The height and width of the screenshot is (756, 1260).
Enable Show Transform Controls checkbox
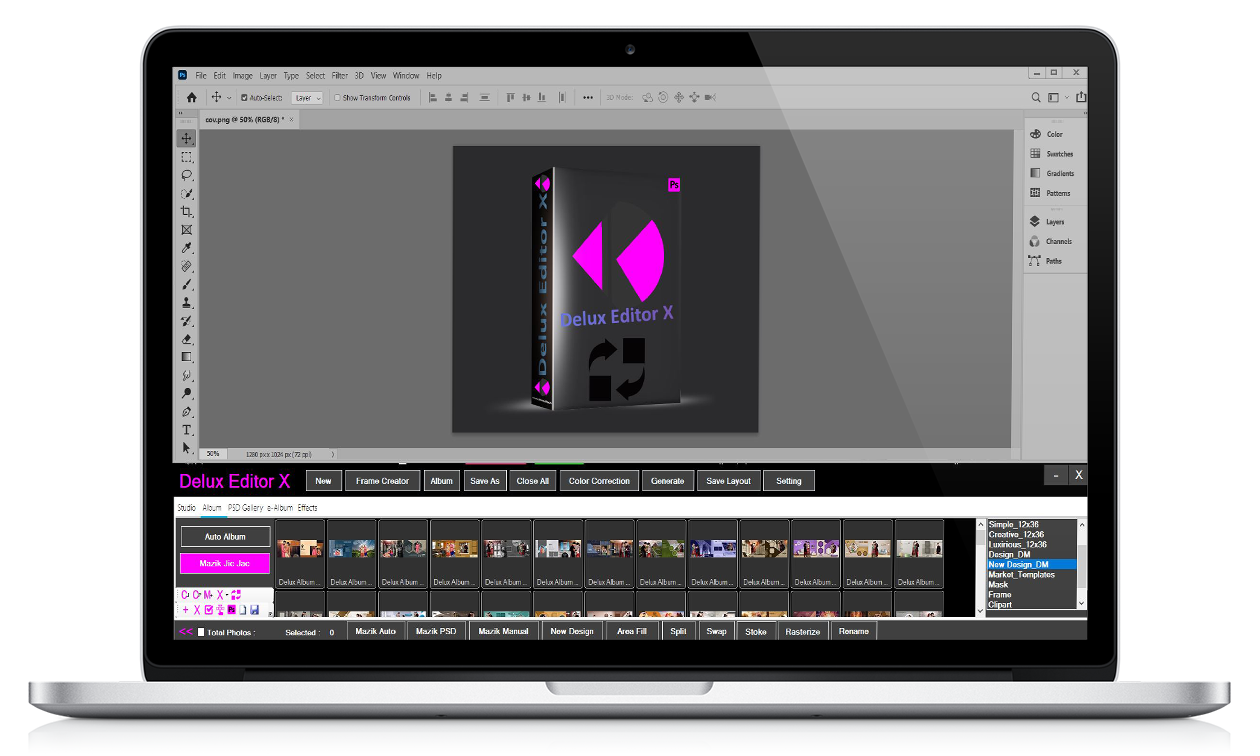coord(337,98)
